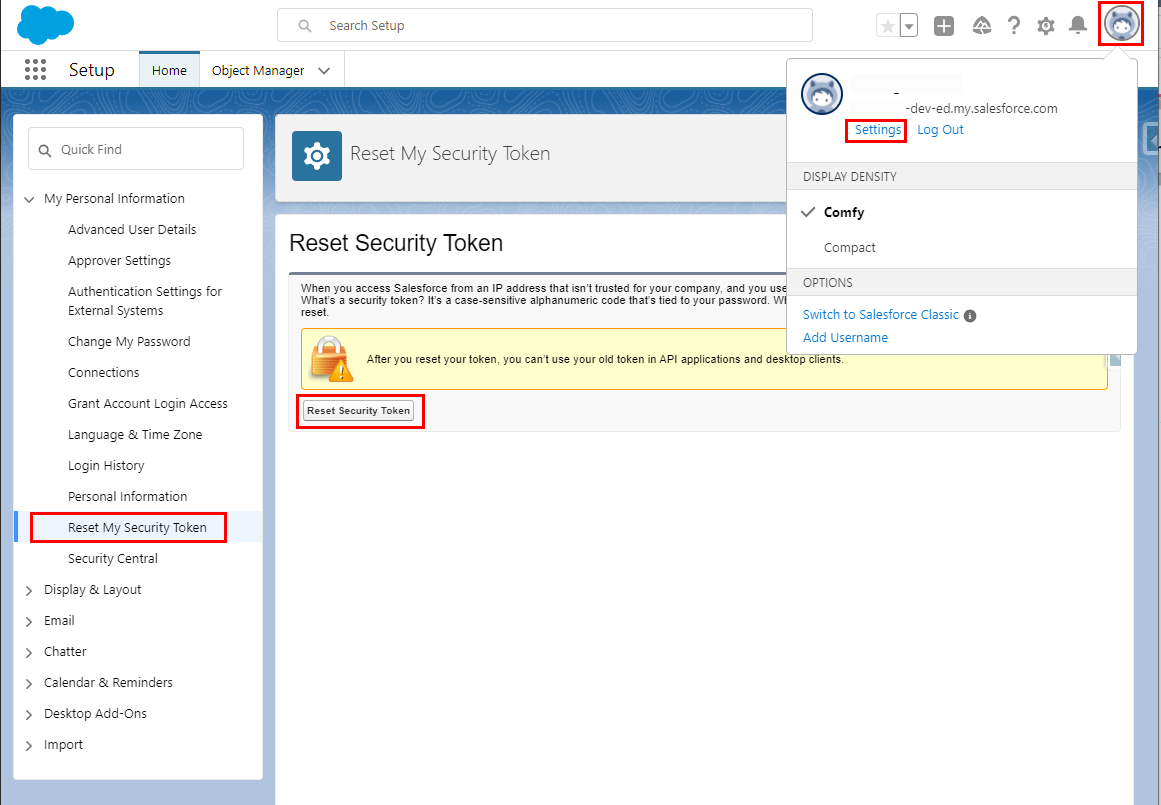The image size is (1161, 805).
Task: Click the Search Setup field
Action: 545,26
